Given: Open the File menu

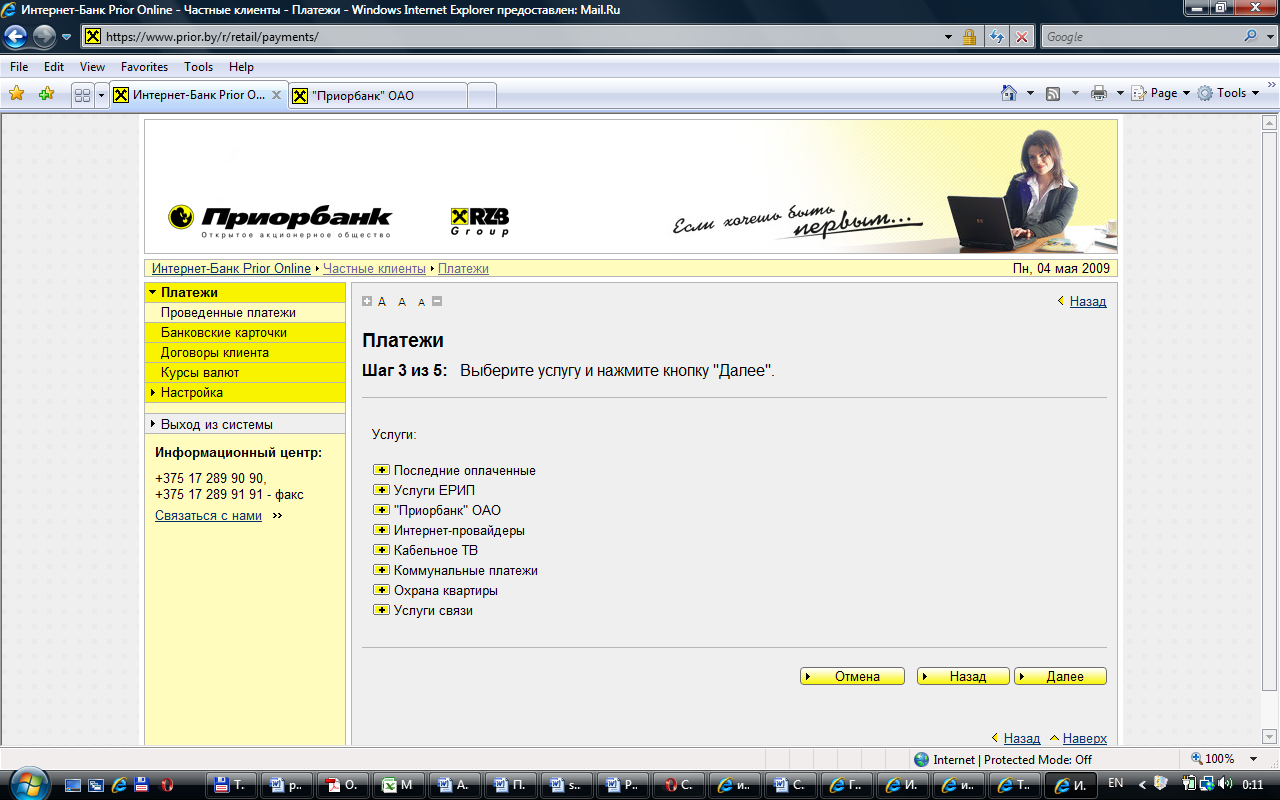Looking at the screenshot, I should [x=19, y=67].
